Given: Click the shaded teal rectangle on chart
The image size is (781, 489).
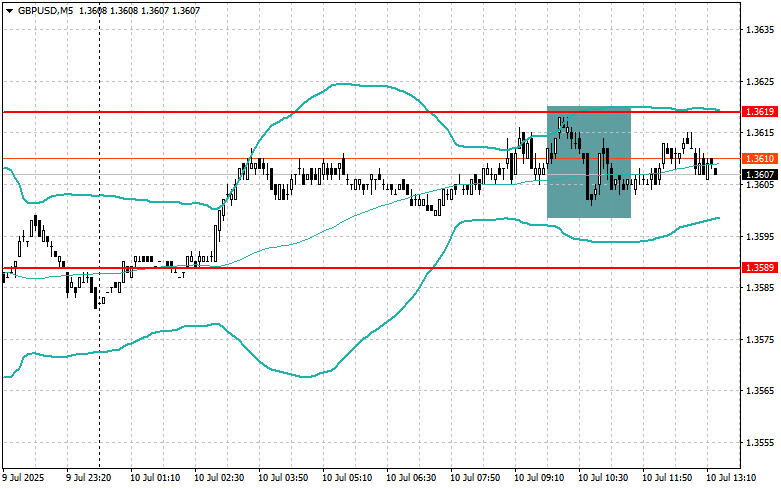Looking at the screenshot, I should click(x=589, y=162).
